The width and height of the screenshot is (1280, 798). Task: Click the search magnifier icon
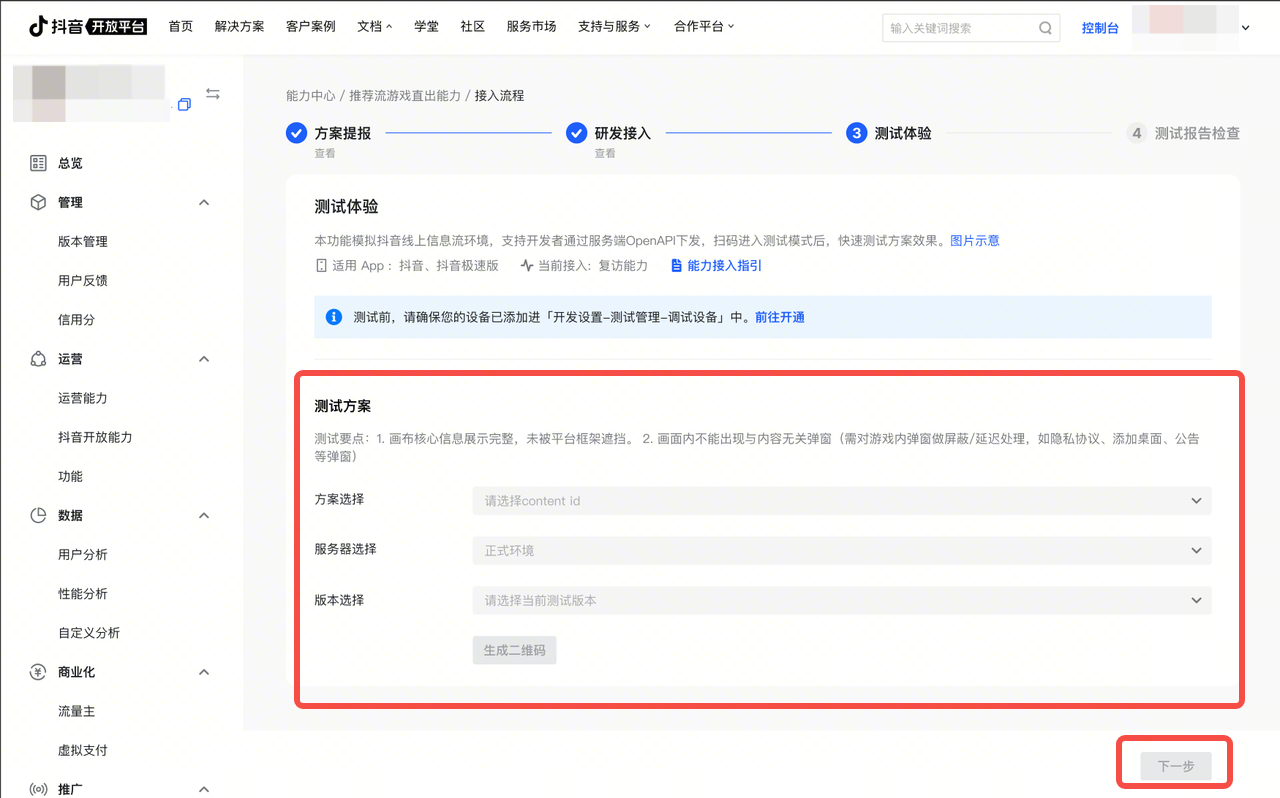1045,28
